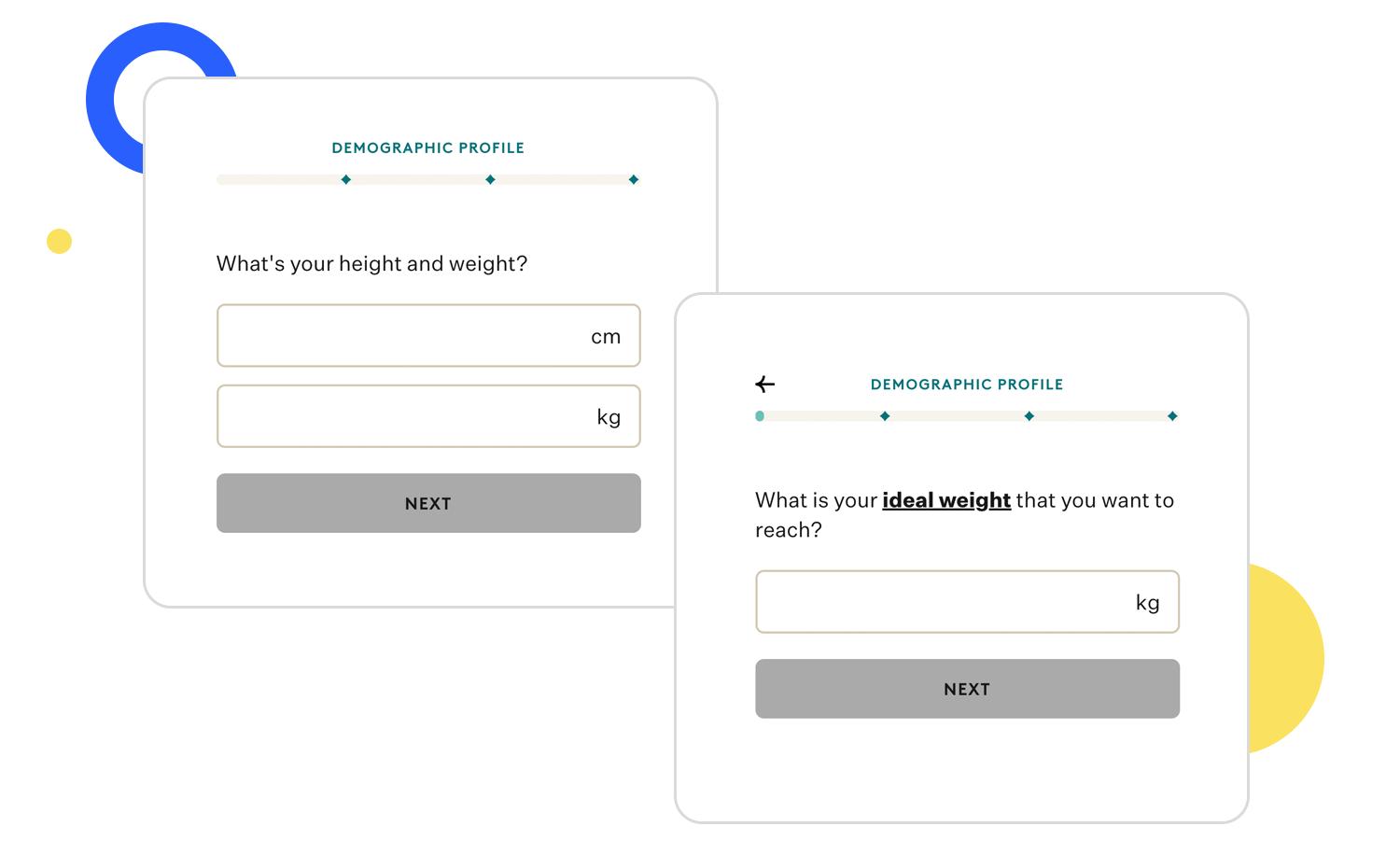Click the height input field in cm
The image size is (1400, 868).
point(428,335)
